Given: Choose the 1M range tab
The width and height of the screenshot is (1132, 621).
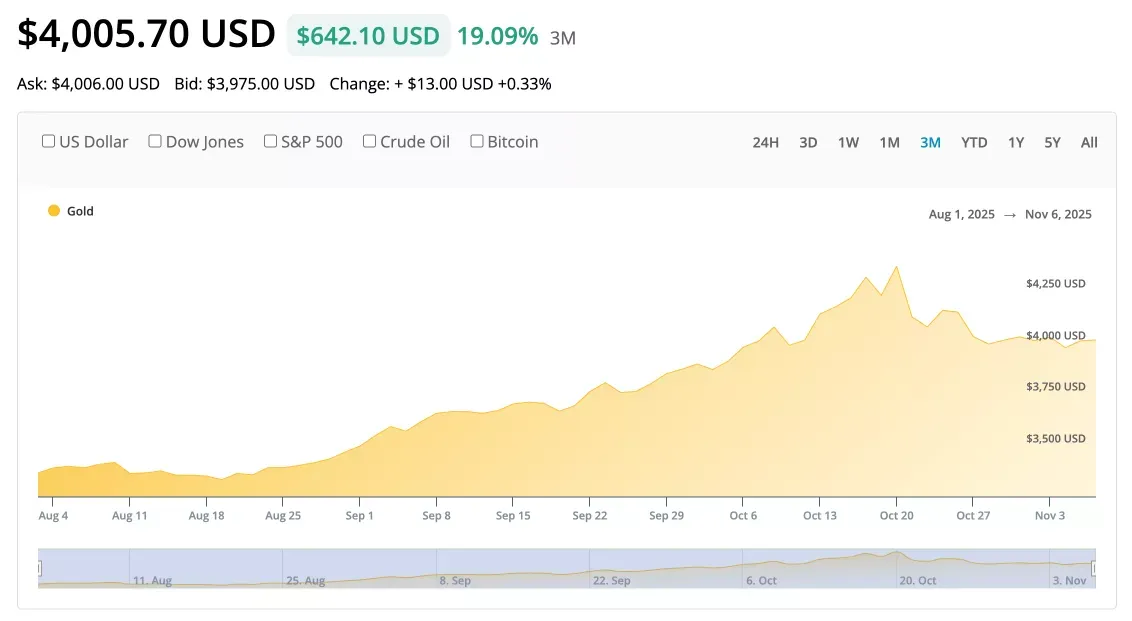Looking at the screenshot, I should [889, 142].
